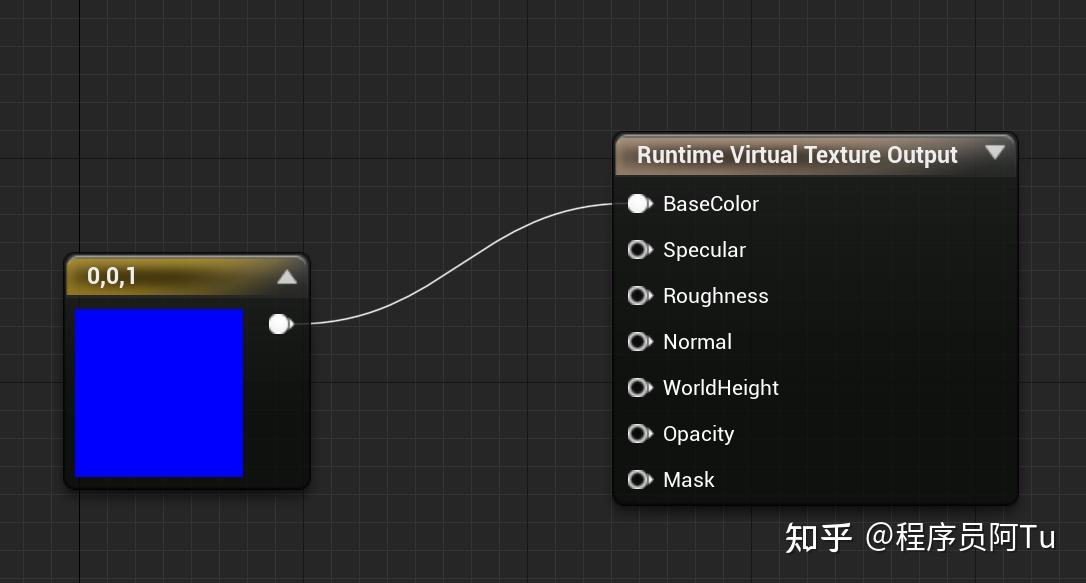
Task: Click the Opacity input pin
Action: click(x=640, y=434)
